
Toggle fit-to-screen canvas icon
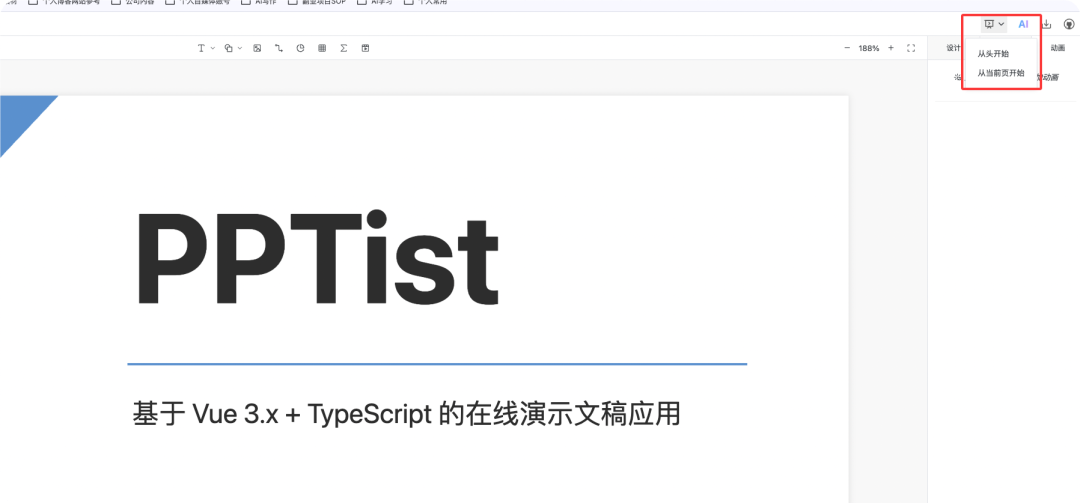[910, 48]
